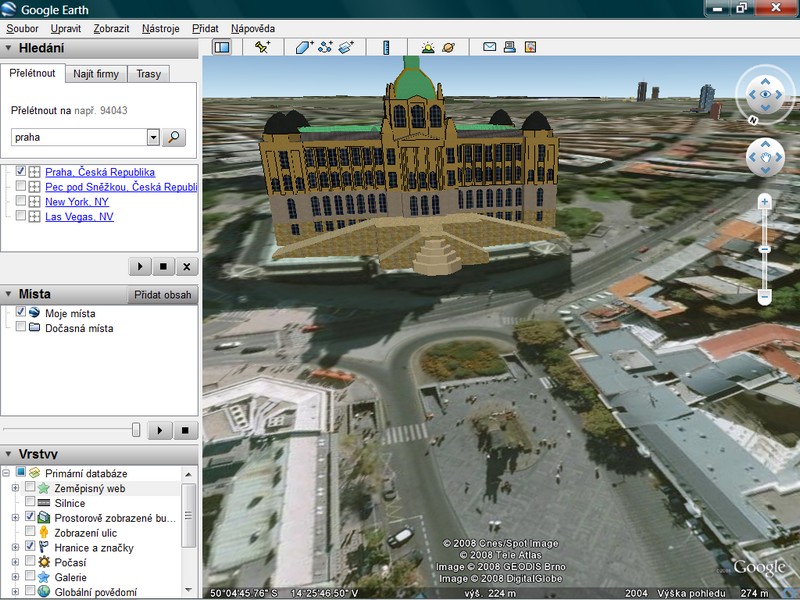800x600 pixels.
Task: Collapse the Místa panel
Action: [x=8, y=294]
